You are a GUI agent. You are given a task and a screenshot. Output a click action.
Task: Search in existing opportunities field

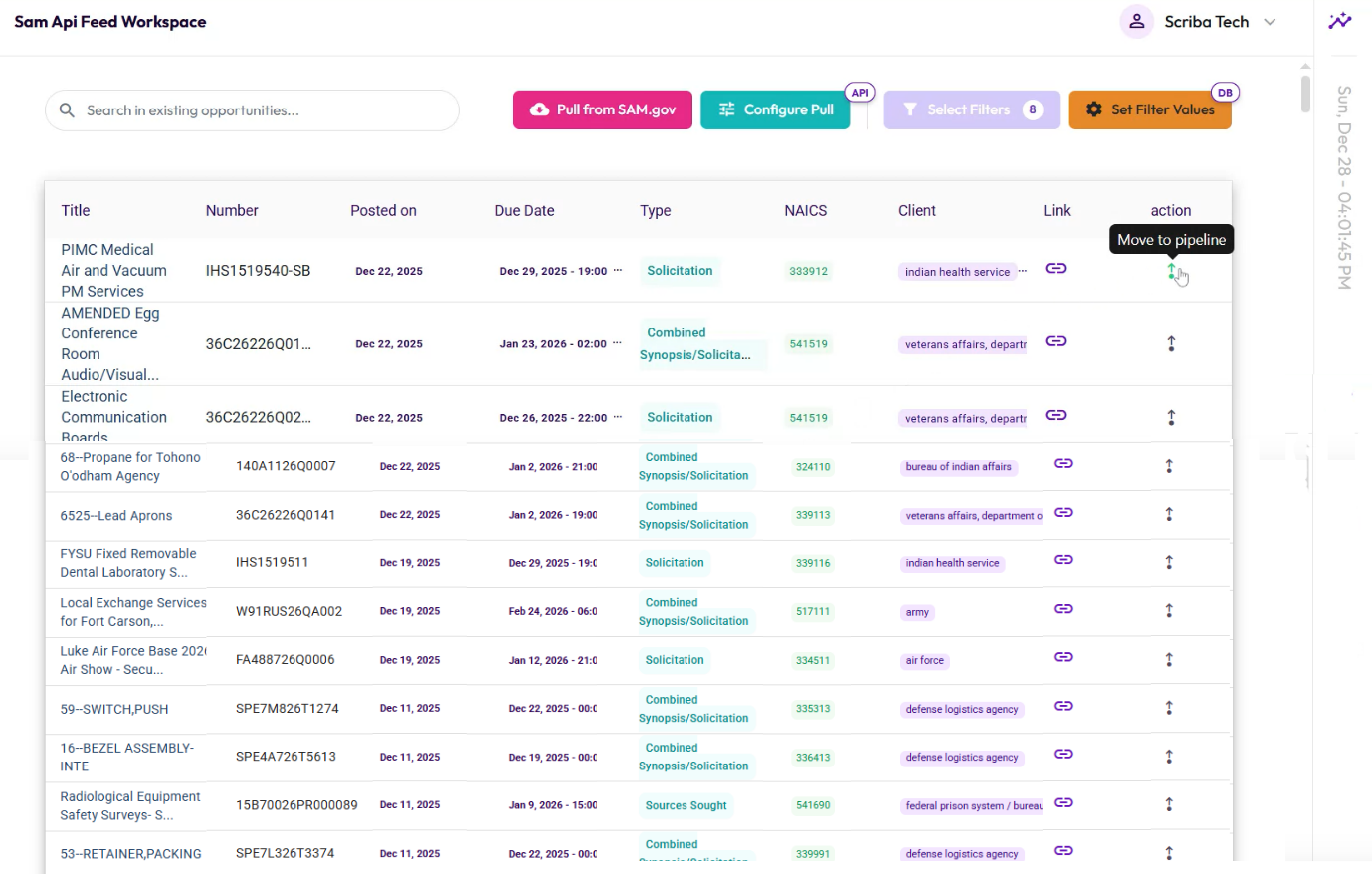pos(252,110)
